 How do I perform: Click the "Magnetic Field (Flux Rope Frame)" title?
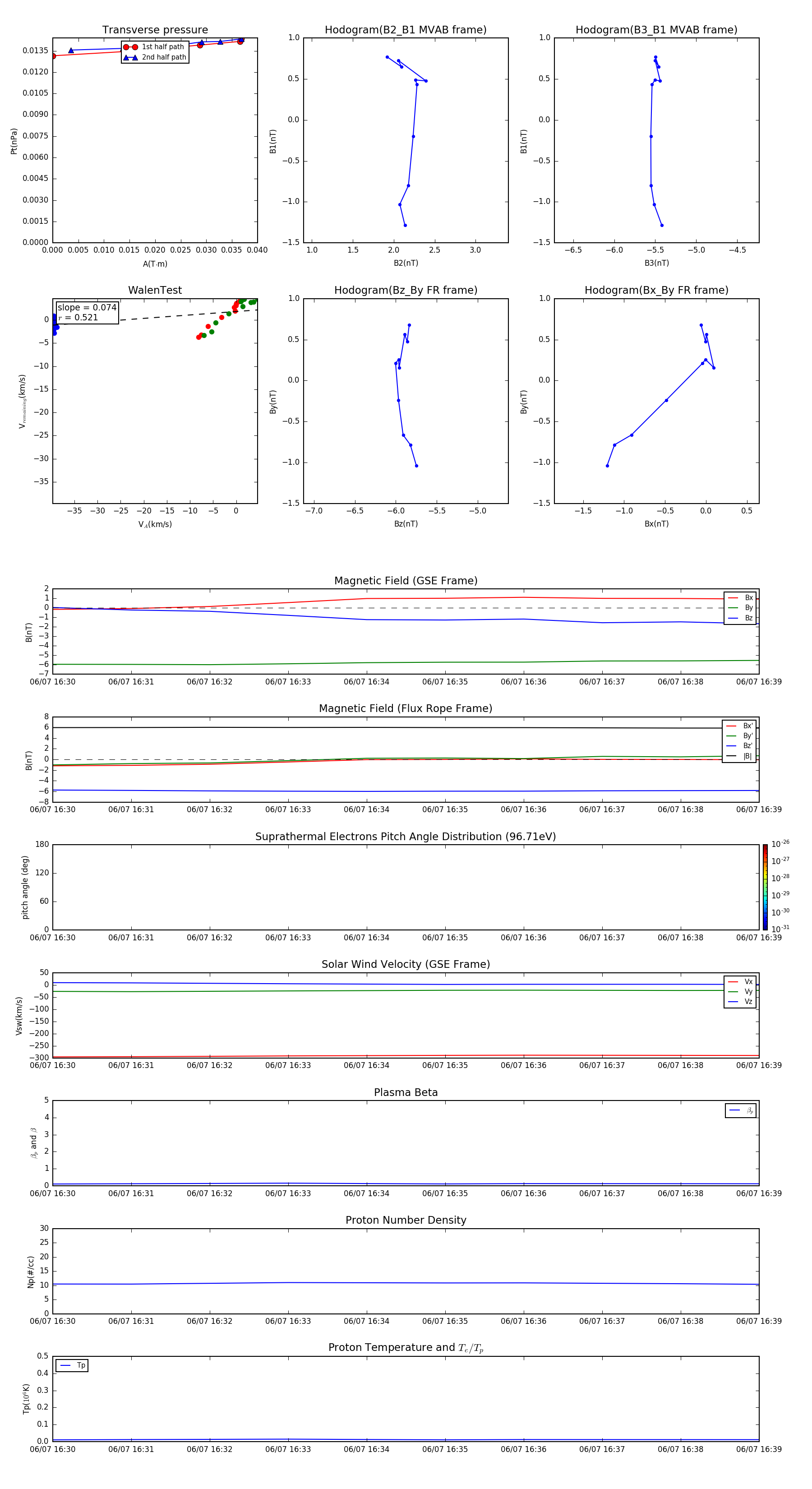406,709
